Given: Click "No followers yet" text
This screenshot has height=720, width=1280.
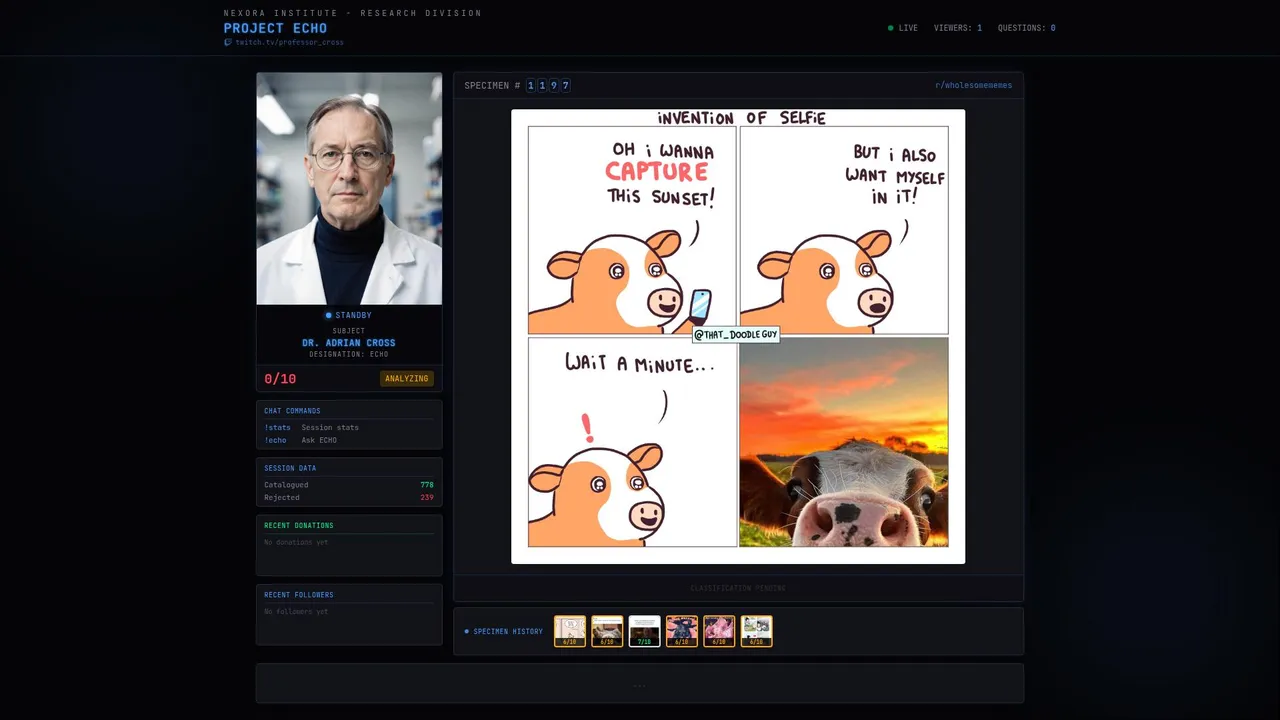Looking at the screenshot, I should (296, 612).
